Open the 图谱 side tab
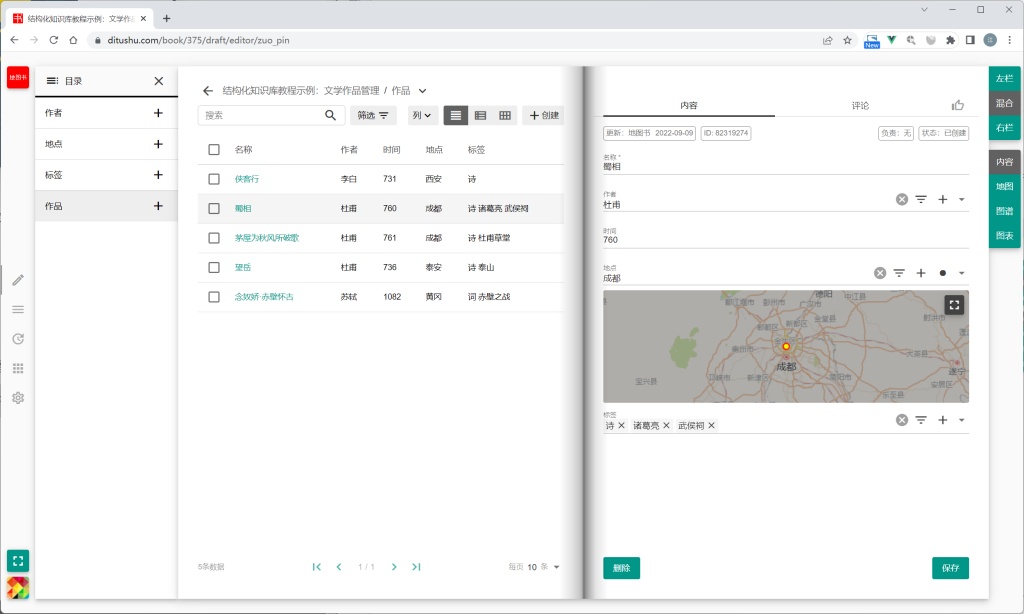This screenshot has width=1024, height=614. pos(1004,211)
